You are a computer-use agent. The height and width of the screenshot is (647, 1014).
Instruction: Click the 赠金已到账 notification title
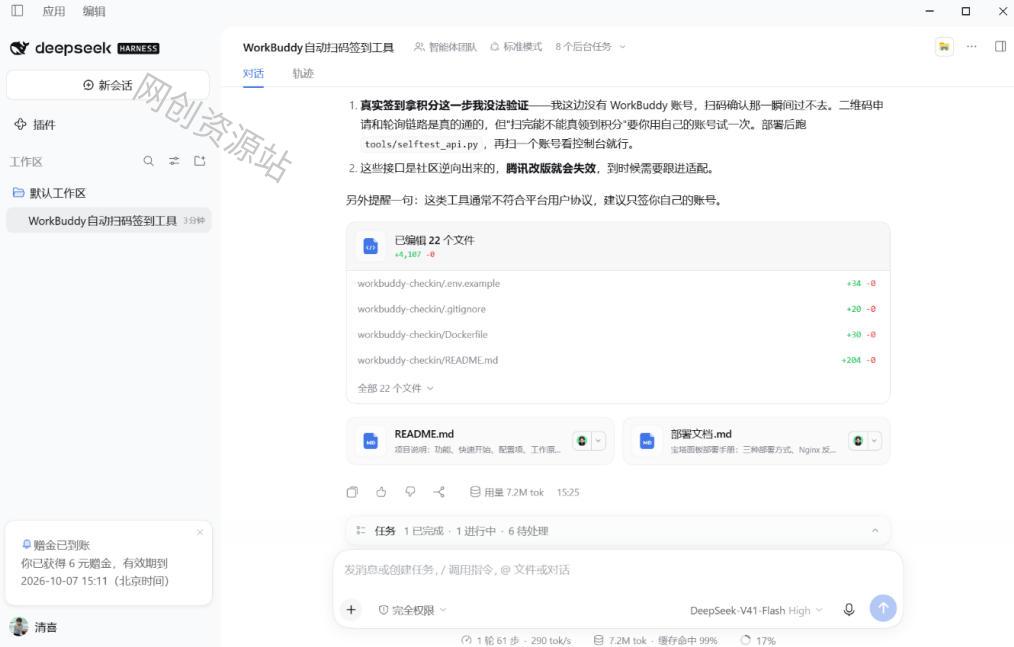61,545
